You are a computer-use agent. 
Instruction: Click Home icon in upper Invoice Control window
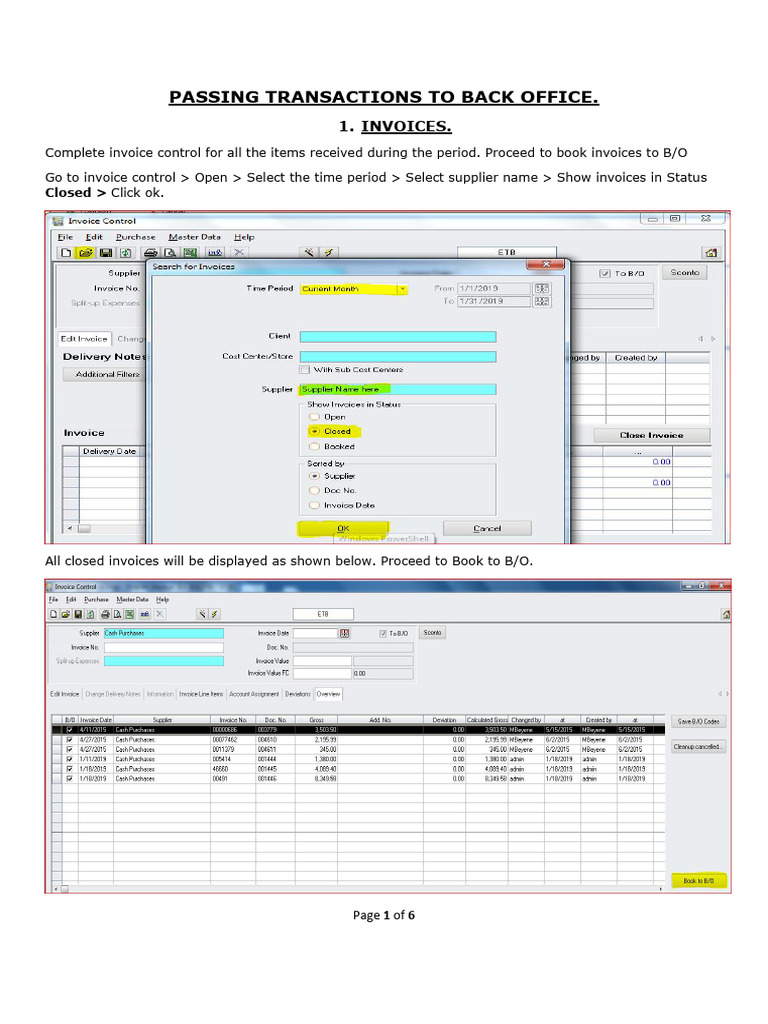[711, 253]
